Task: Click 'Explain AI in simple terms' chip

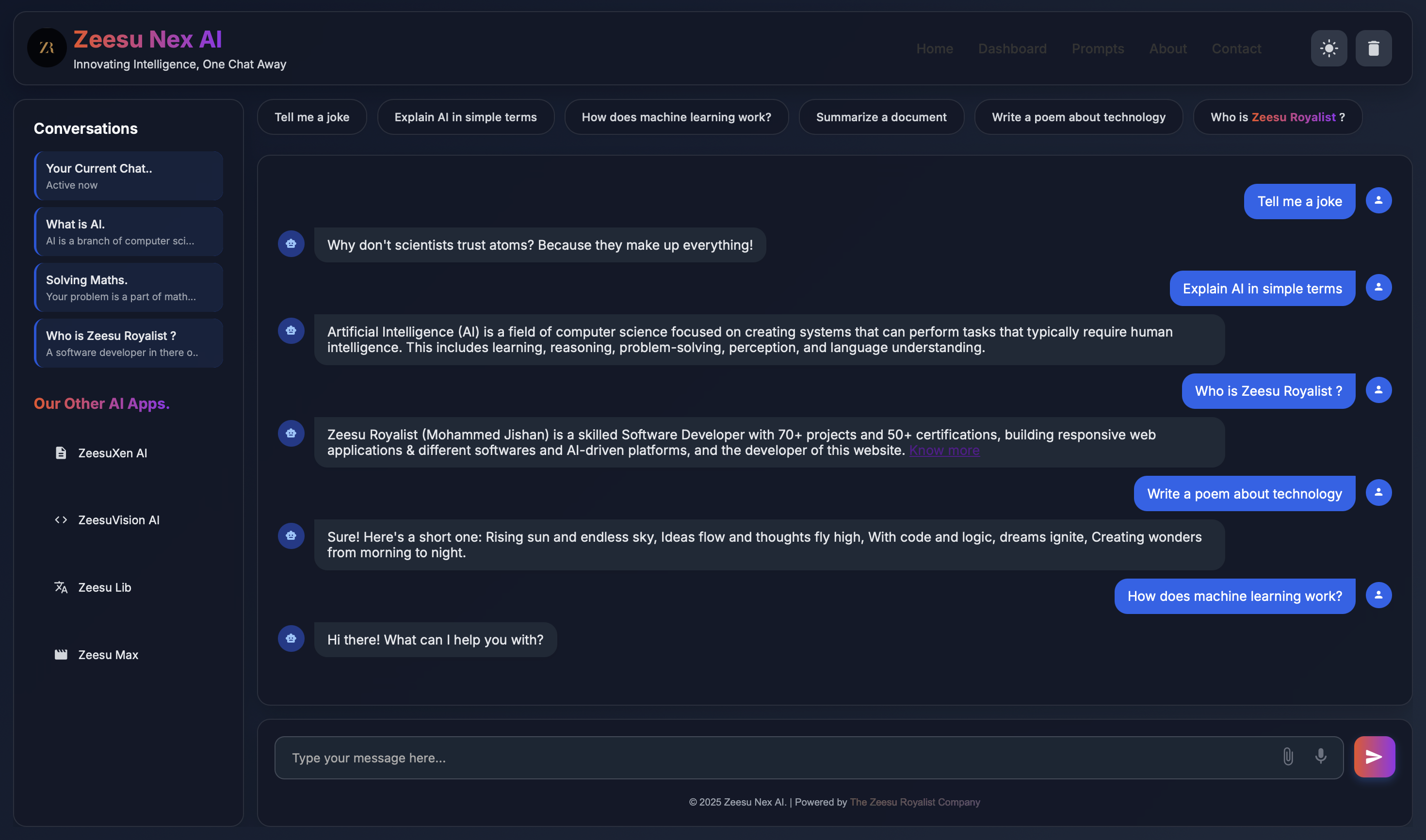Action: click(x=465, y=117)
